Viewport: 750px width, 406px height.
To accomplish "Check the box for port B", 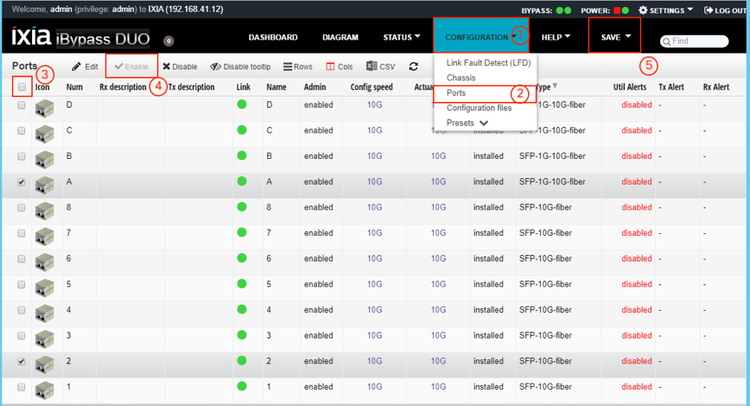I will tap(21, 156).
